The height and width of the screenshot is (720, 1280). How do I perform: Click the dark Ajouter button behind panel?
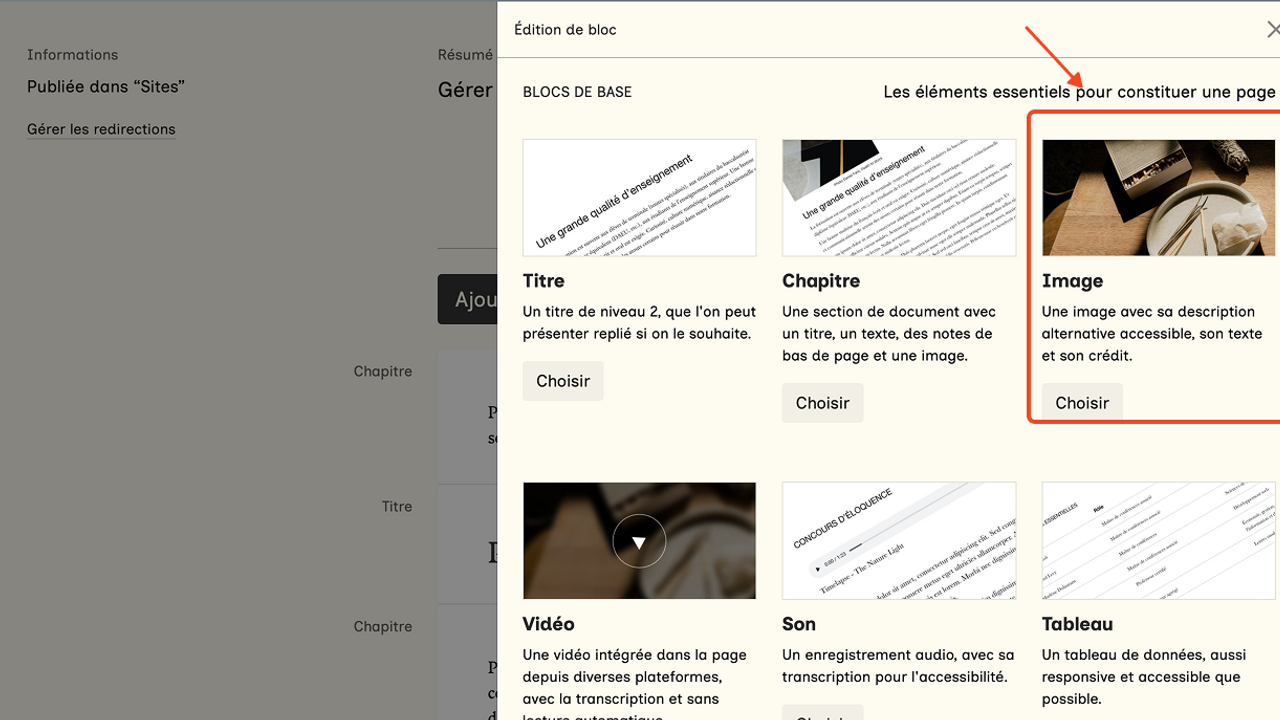click(468, 300)
